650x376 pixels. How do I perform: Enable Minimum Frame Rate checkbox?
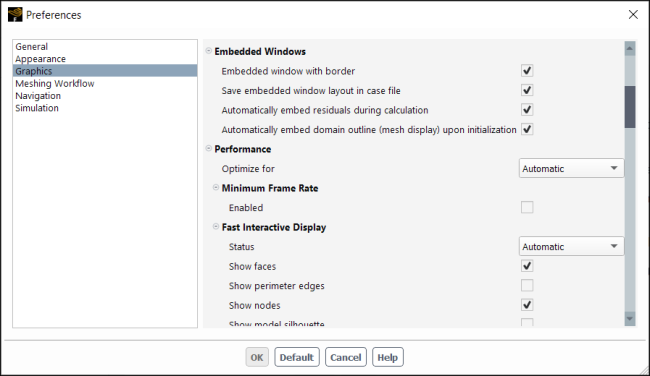527,207
